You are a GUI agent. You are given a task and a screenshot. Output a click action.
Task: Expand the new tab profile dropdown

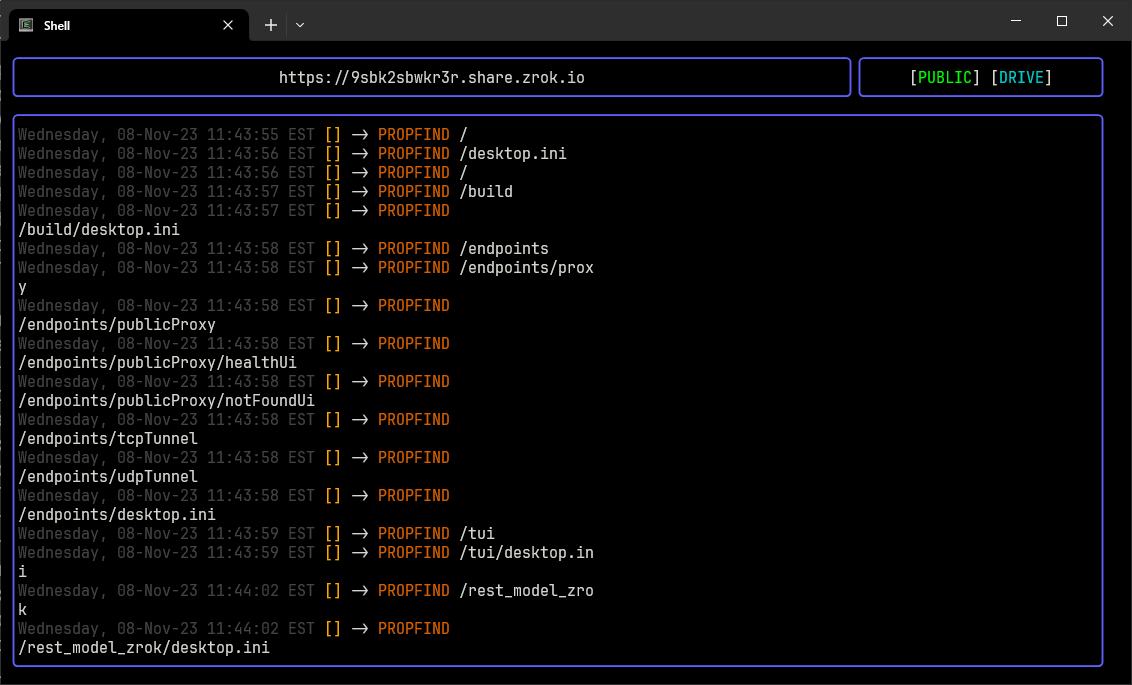(300, 25)
